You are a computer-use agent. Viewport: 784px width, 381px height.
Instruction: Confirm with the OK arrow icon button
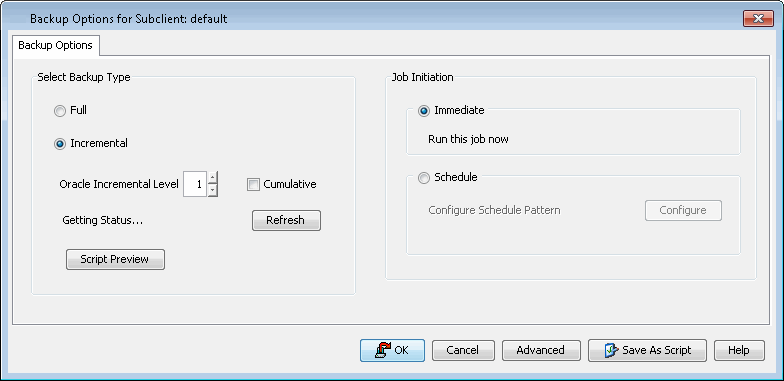(392, 350)
